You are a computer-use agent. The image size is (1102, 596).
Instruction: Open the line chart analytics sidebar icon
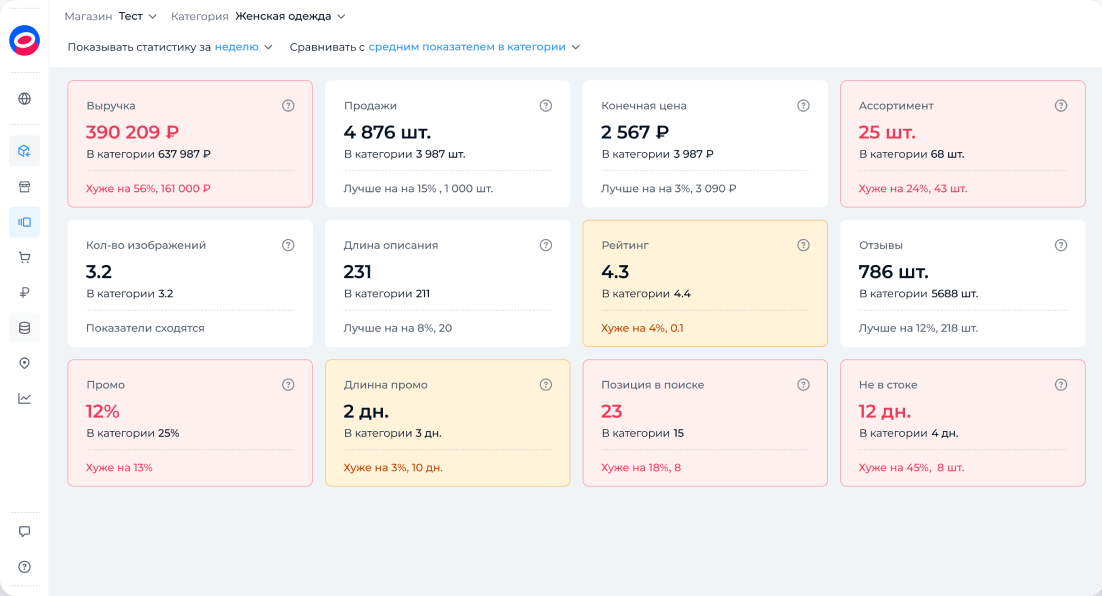[x=24, y=398]
